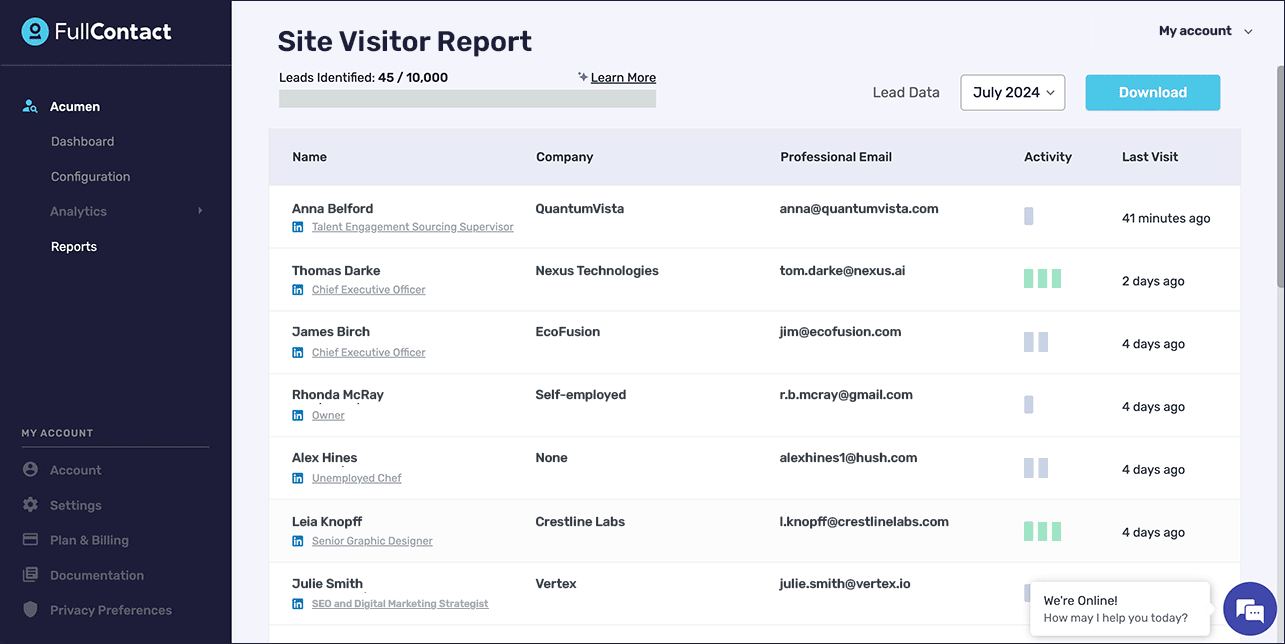Click the Account profile icon in sidebar
Image resolution: width=1285 pixels, height=644 pixels.
[30, 470]
